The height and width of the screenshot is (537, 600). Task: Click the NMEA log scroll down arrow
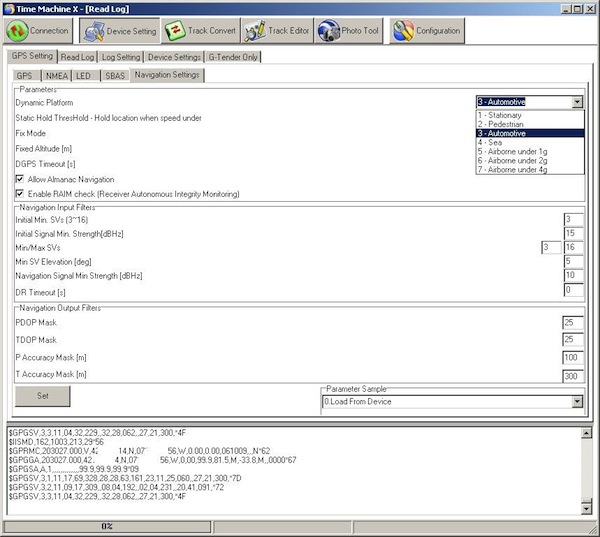(586, 509)
